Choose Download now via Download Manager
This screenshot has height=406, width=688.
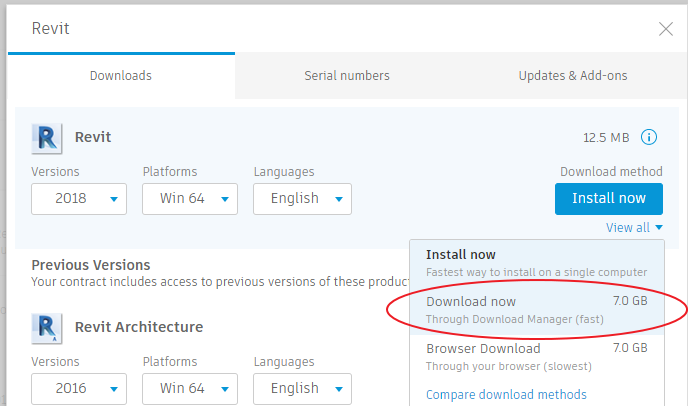[537, 310]
